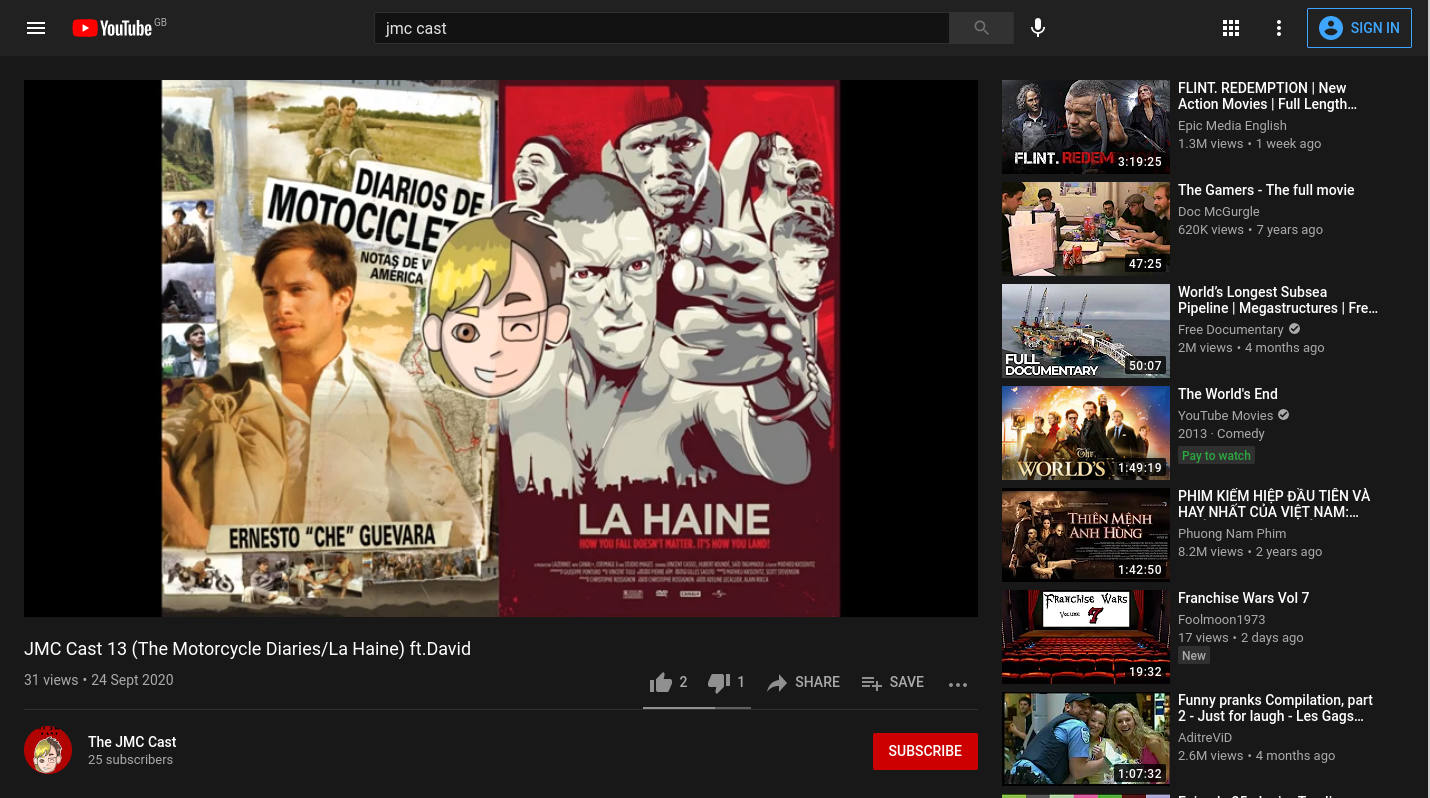Open Funny pranks Compilation thumbnail
1430x798 pixels.
pyautogui.click(x=1086, y=739)
